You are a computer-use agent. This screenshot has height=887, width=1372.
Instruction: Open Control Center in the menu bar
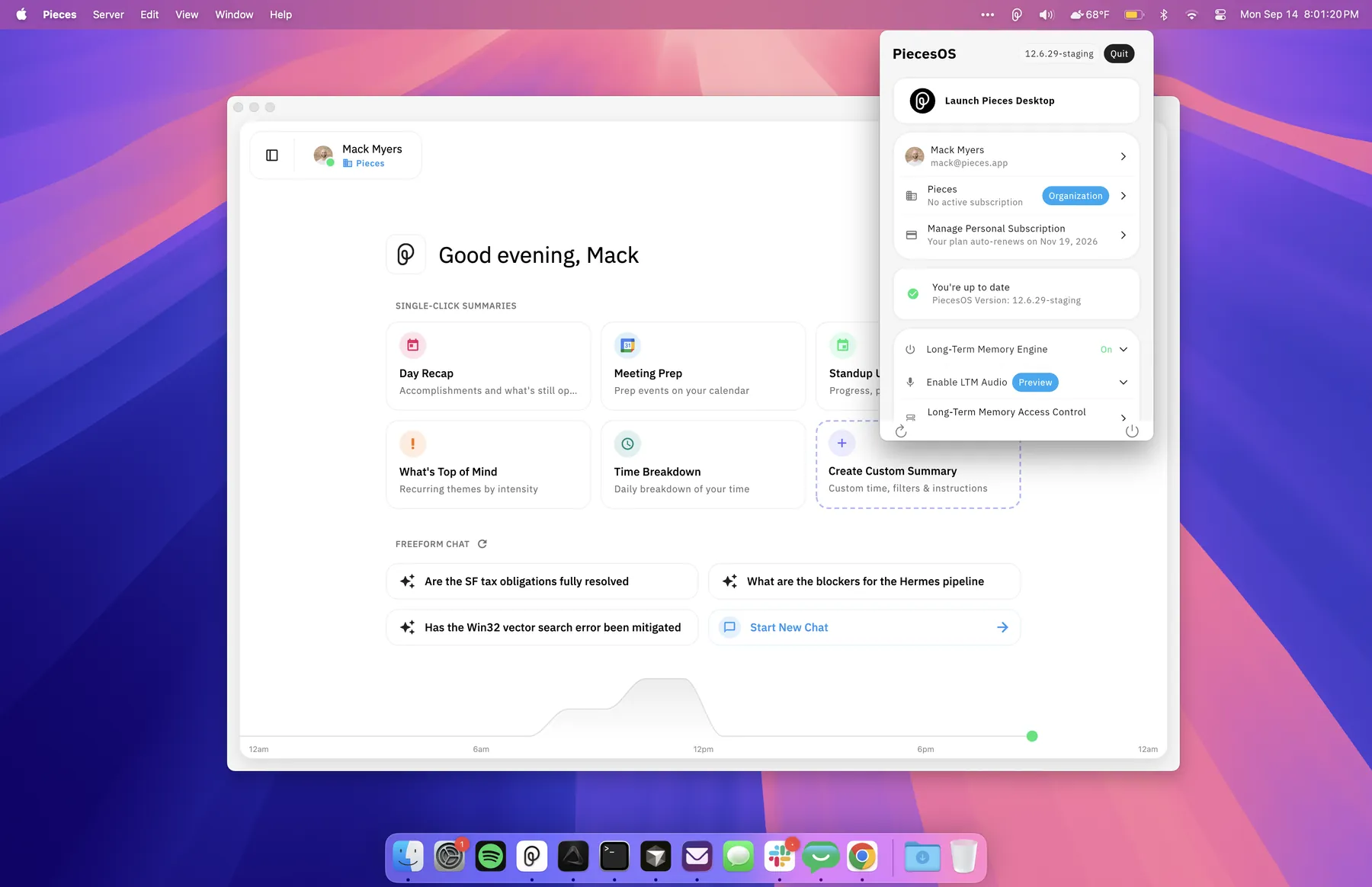click(1220, 14)
